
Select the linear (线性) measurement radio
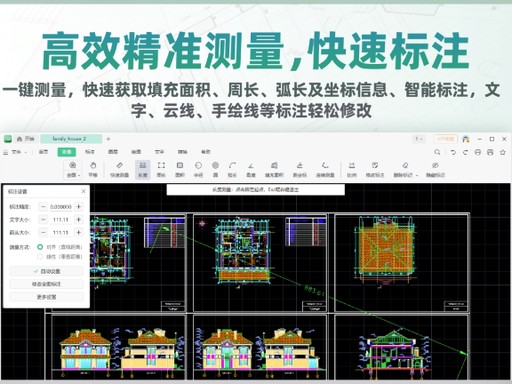point(40,257)
